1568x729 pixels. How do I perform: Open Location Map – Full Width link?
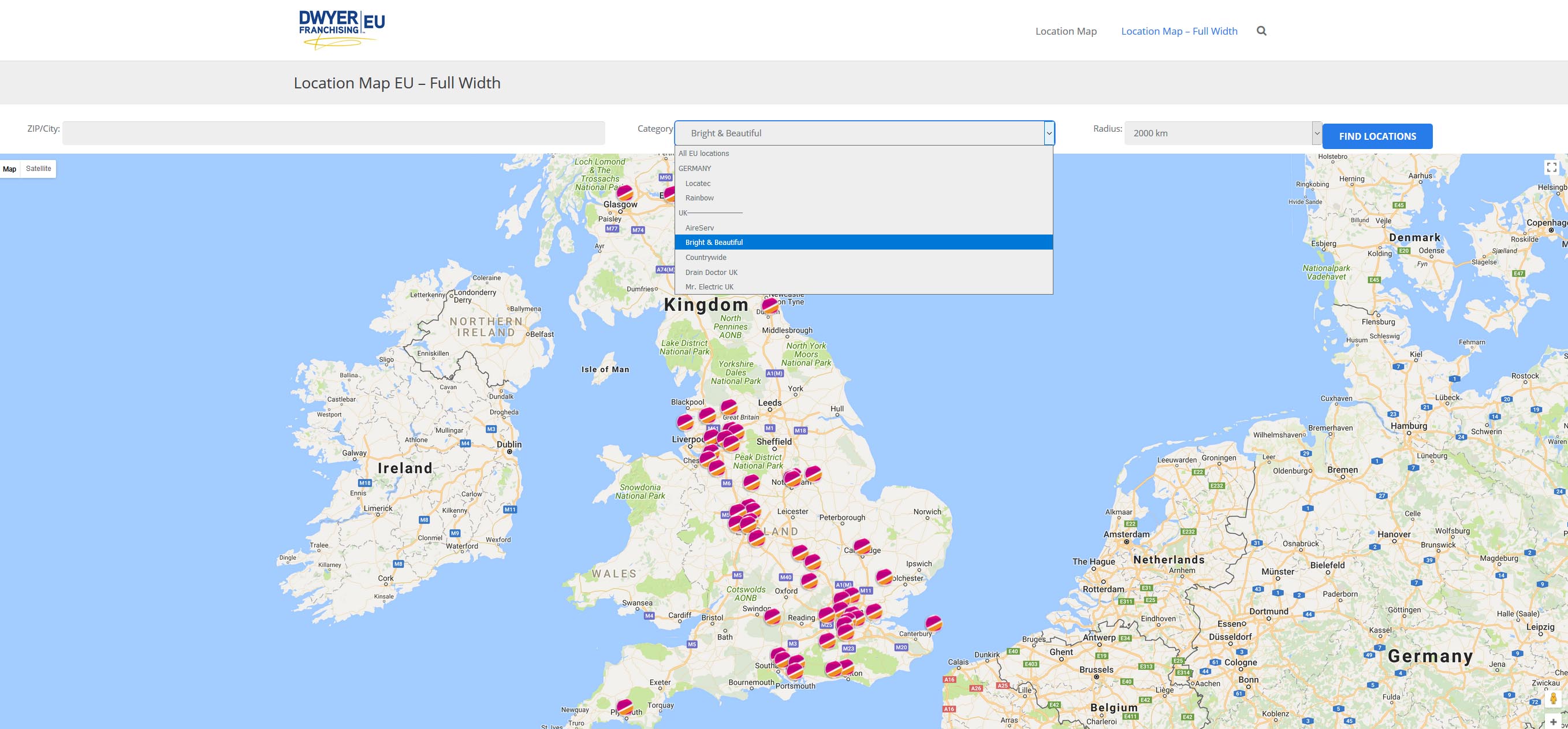tap(1179, 31)
